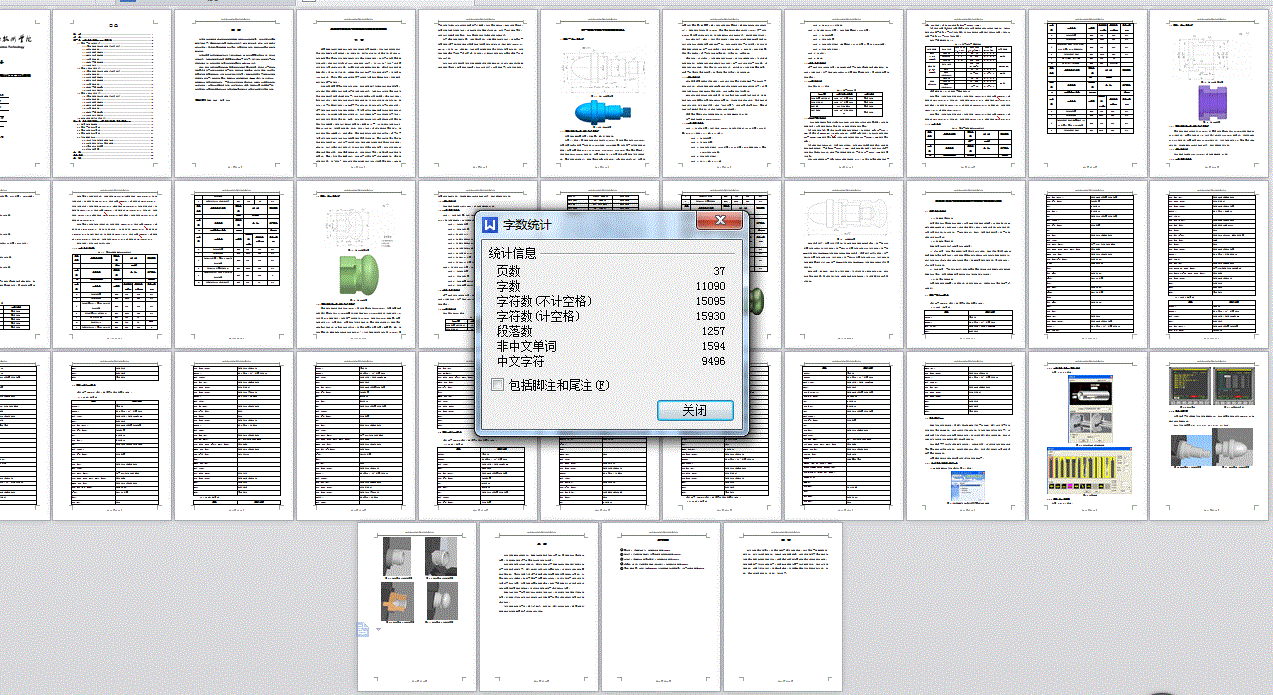1273x695 pixels.
Task: Click the small floating document icon below photos
Action: pyautogui.click(x=364, y=630)
